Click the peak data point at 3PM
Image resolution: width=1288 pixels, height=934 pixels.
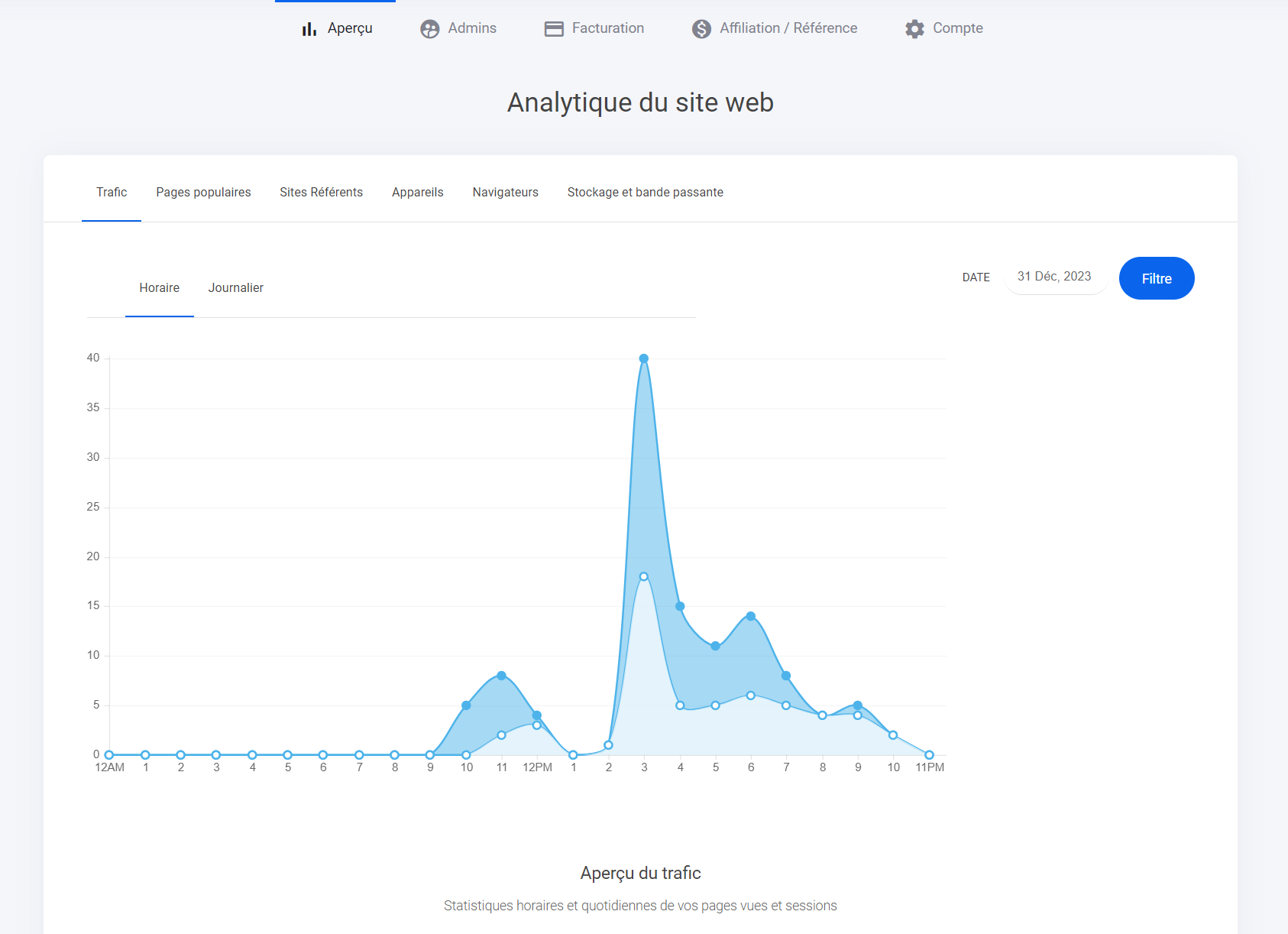[644, 358]
